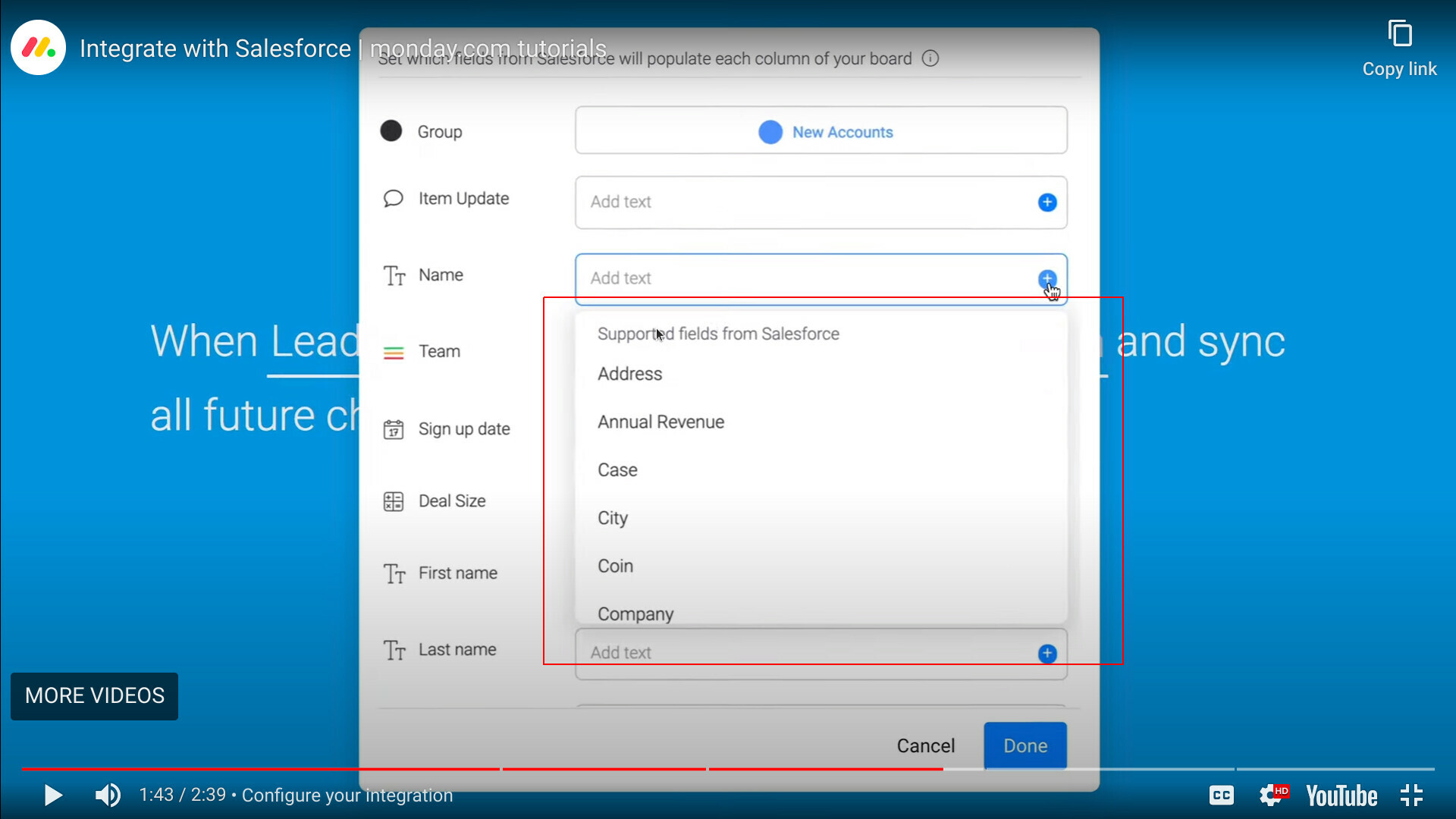Exit full screen mode

click(x=1411, y=795)
